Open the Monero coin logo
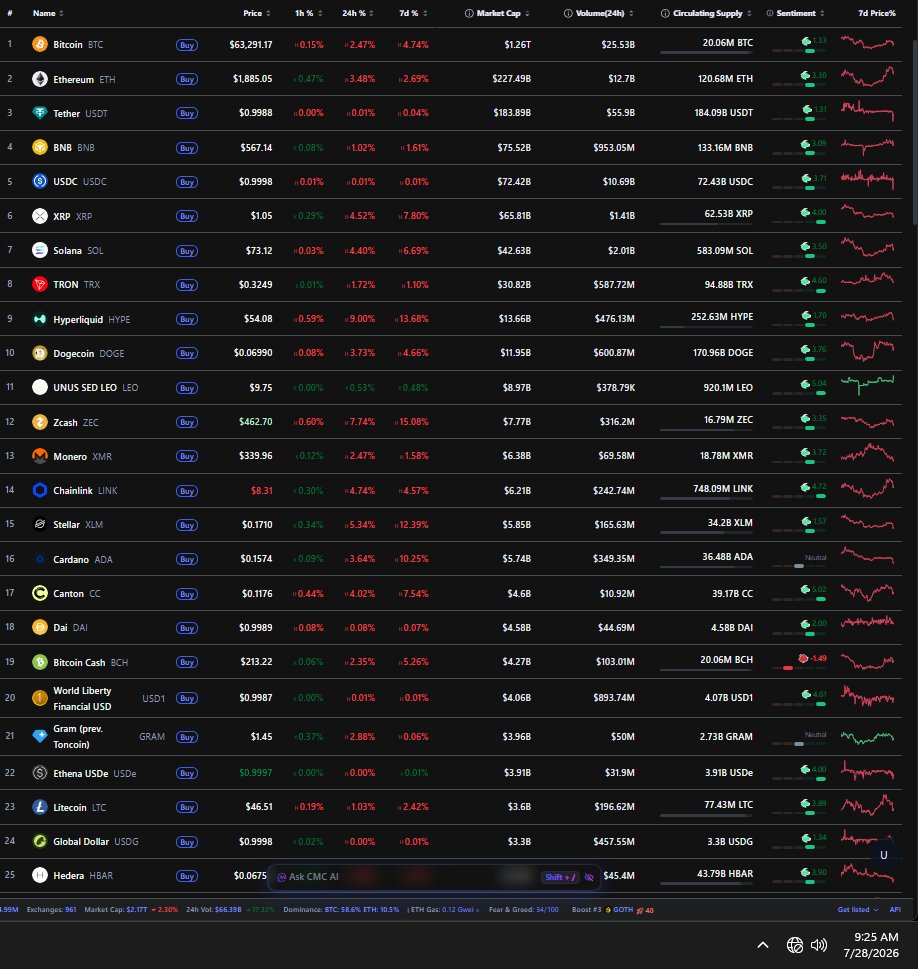Screen dimensions: 918x969 point(40,456)
